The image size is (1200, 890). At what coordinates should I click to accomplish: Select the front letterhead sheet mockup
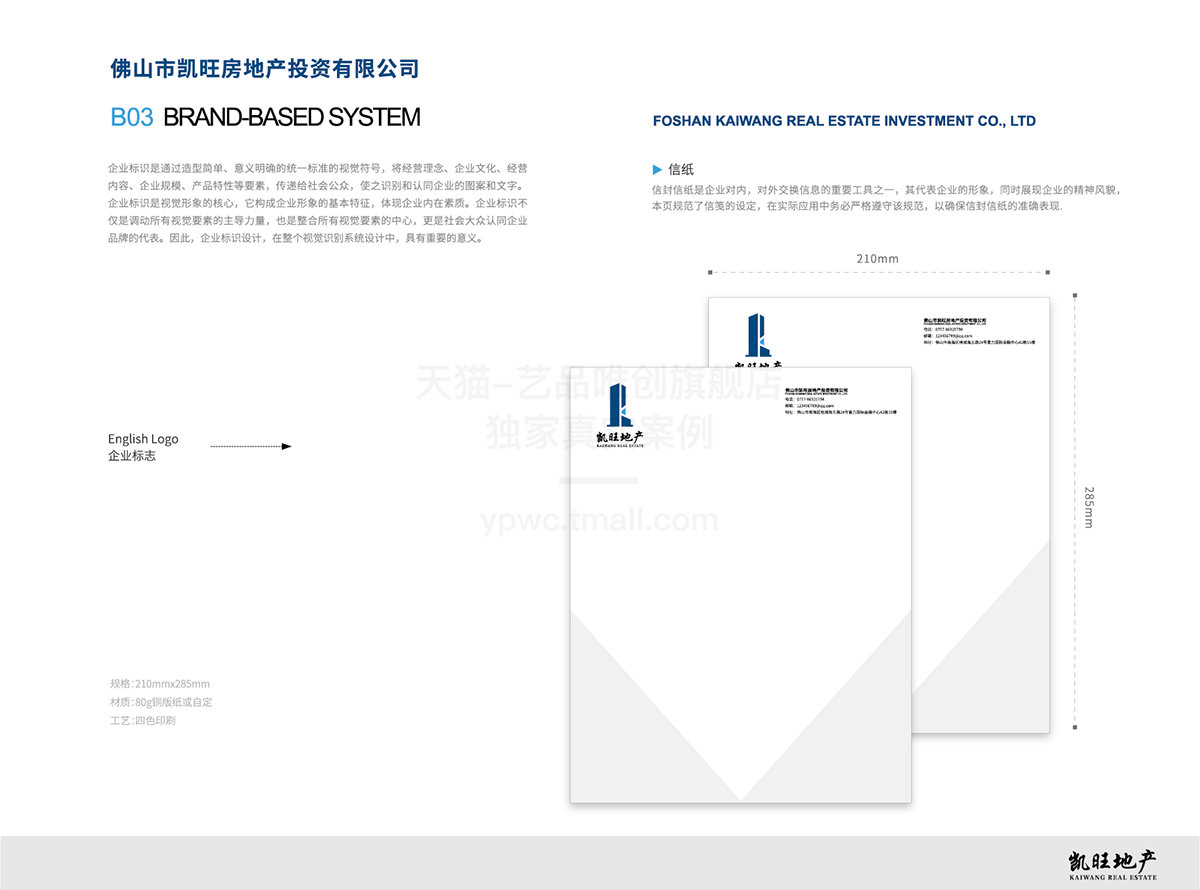pos(741,585)
